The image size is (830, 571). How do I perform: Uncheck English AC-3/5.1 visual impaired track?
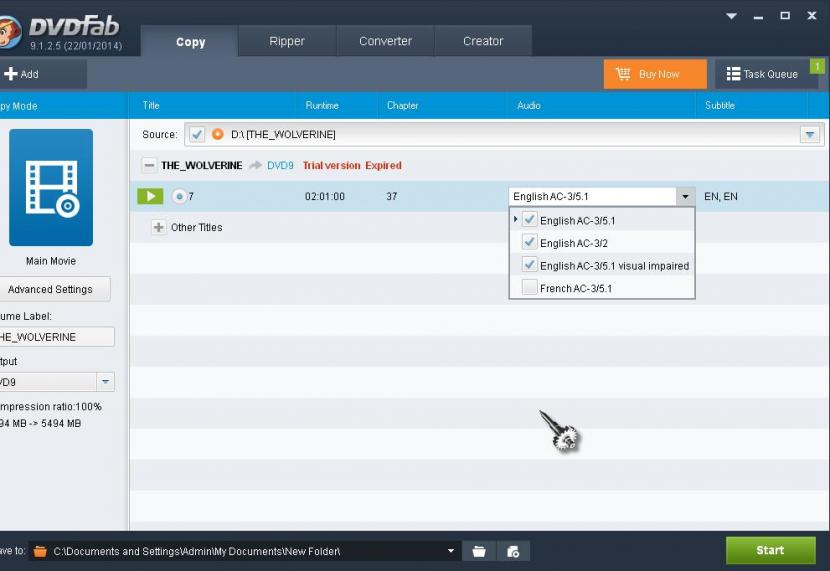pyautogui.click(x=529, y=265)
